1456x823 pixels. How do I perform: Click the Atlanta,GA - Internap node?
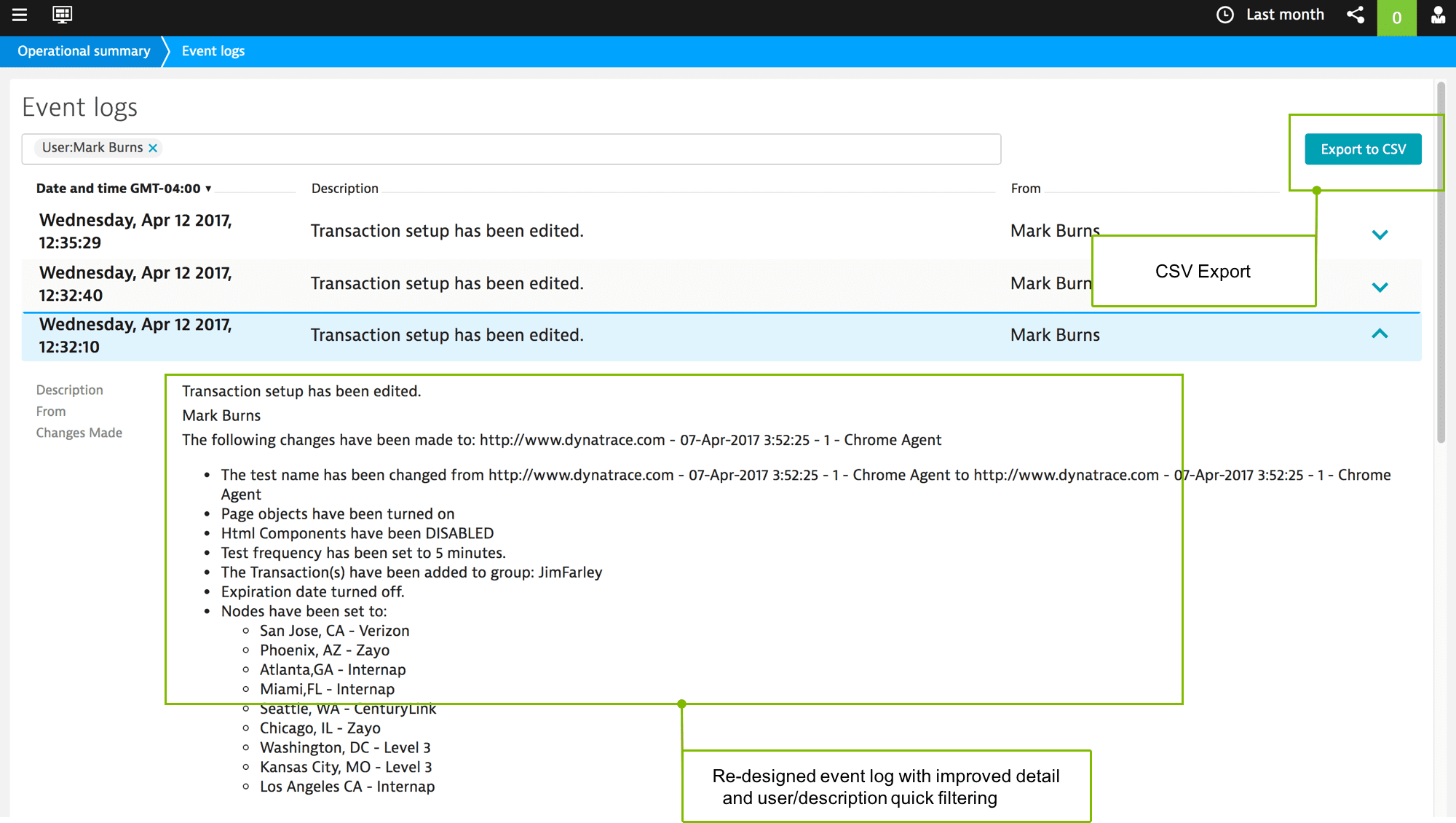point(333,669)
